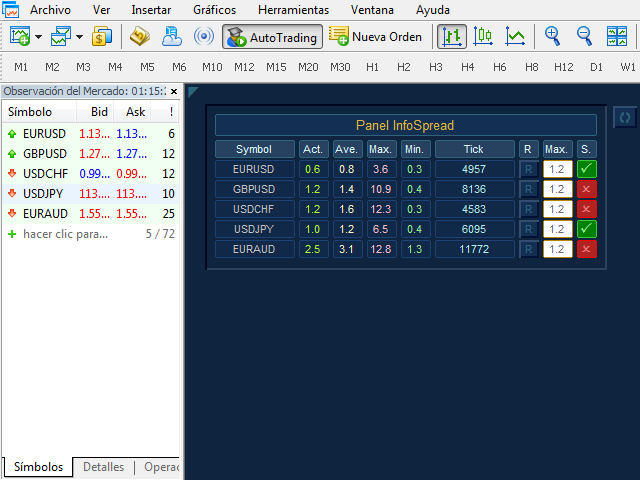This screenshot has height=480, width=640.
Task: Open the Market Watch toolbar icon
Action: 102,37
